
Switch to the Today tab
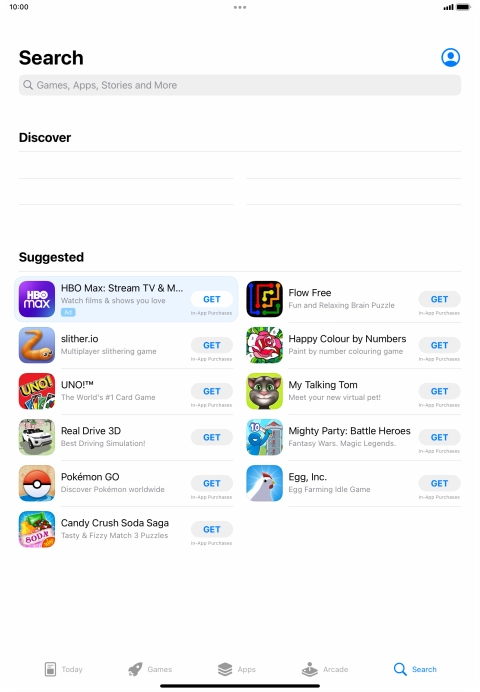(x=64, y=669)
